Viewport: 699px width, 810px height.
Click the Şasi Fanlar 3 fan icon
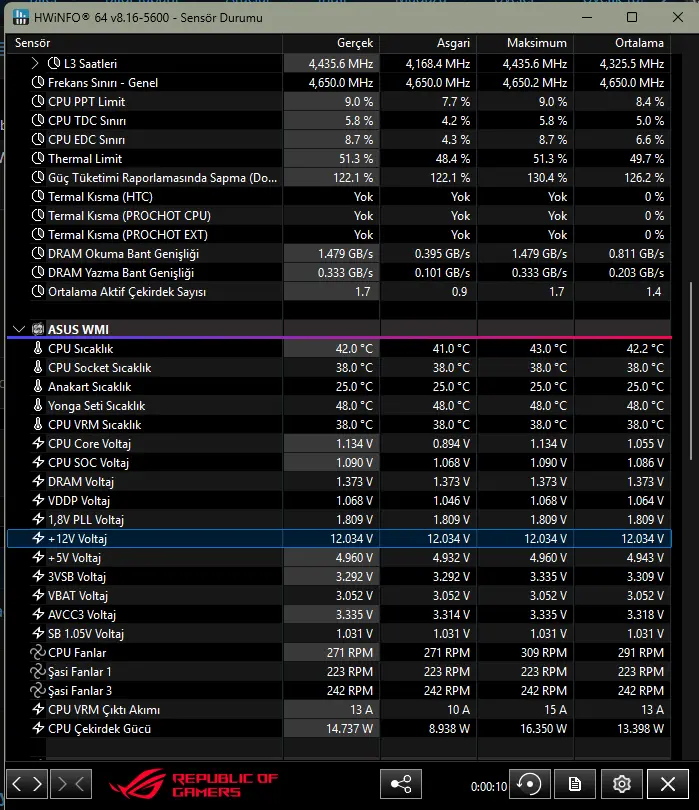pyautogui.click(x=38, y=691)
